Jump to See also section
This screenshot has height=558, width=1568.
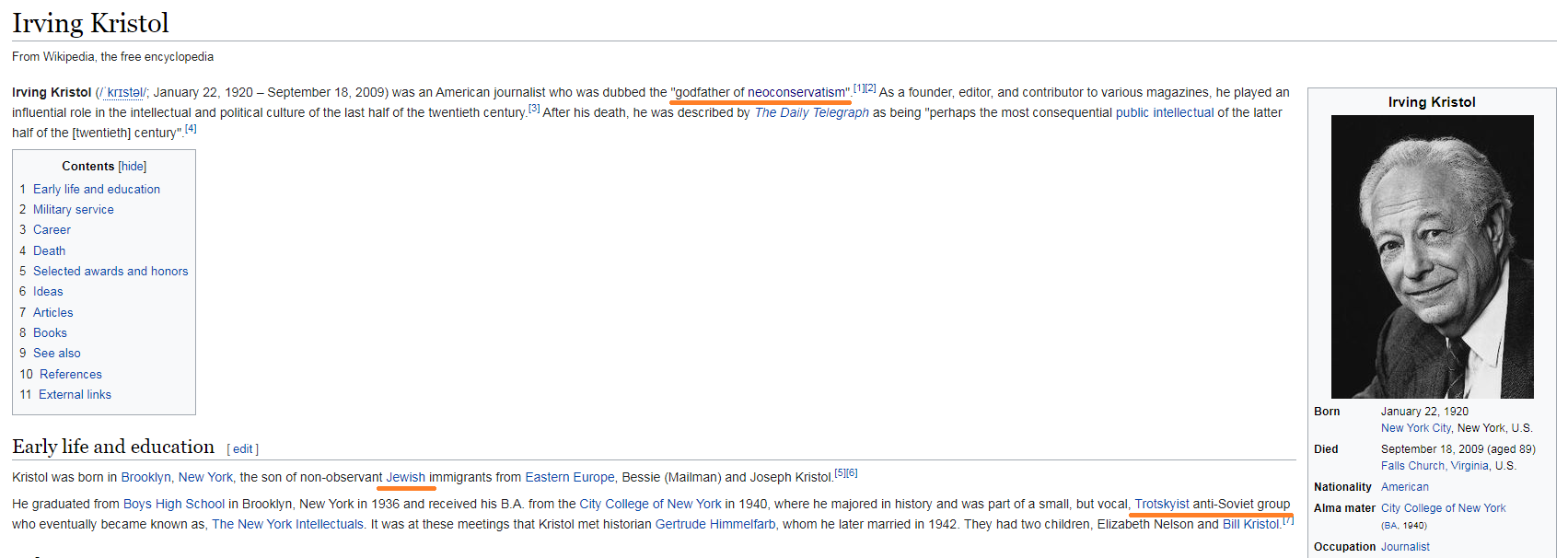click(57, 353)
